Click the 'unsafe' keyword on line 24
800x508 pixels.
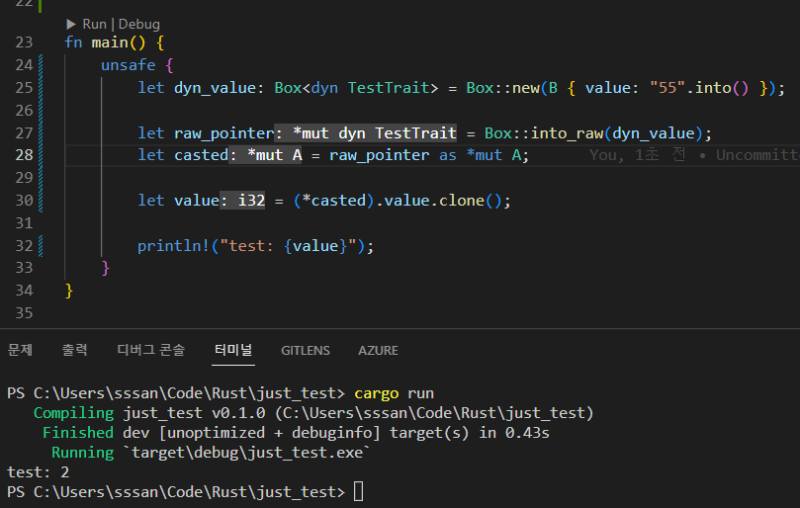click(128, 65)
